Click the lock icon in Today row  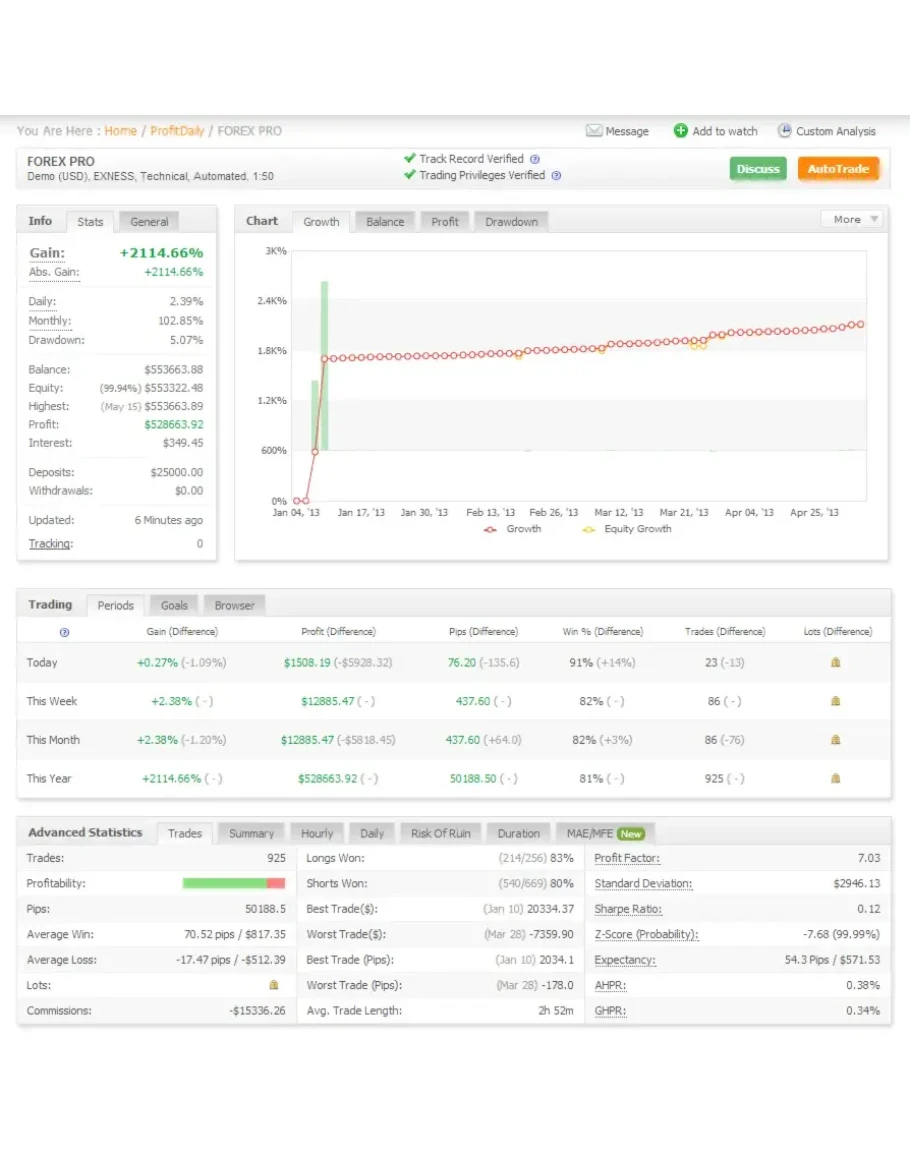[x=836, y=662]
